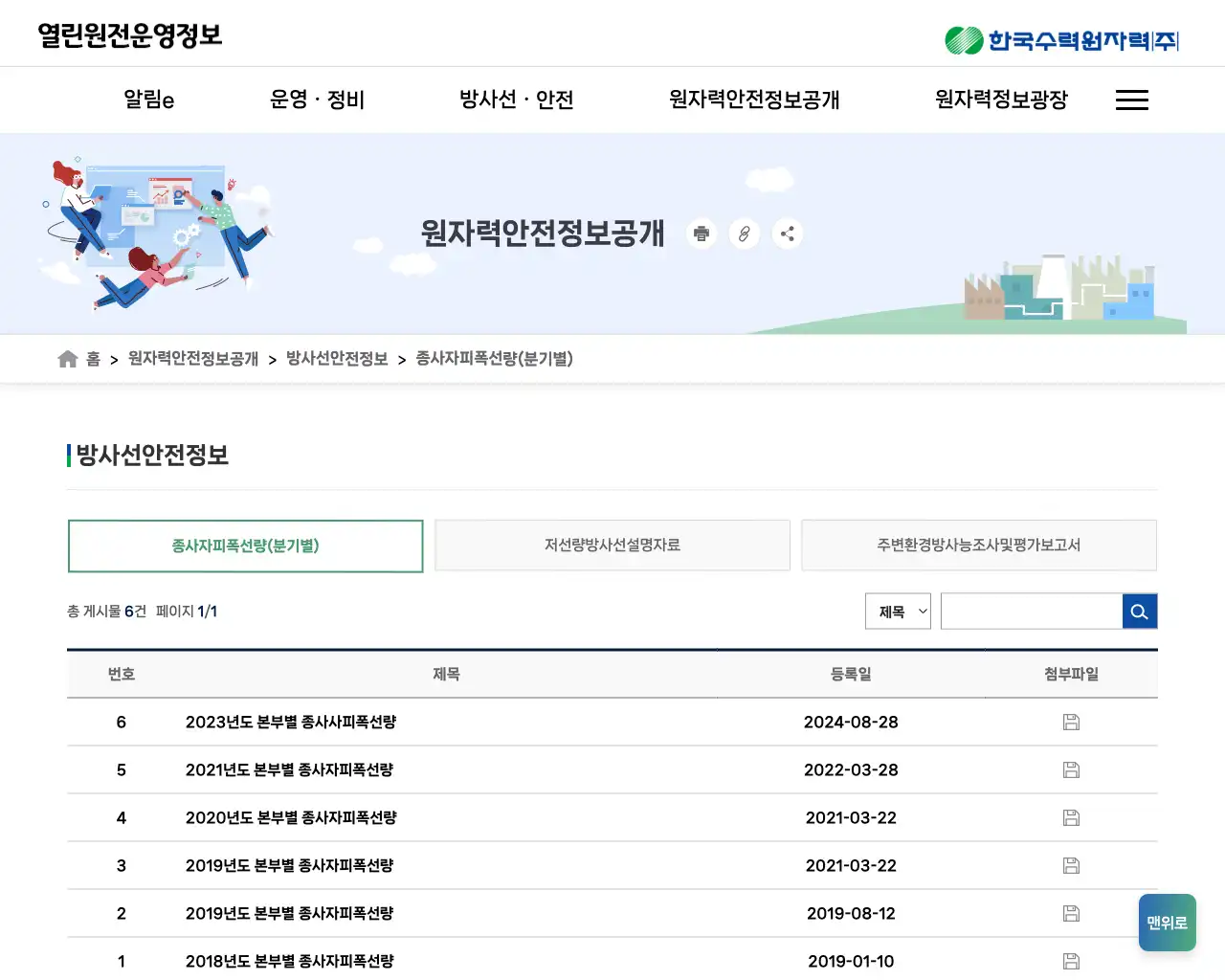Open 2021년도 본부별 종사자피폭선량 post

coord(289,769)
